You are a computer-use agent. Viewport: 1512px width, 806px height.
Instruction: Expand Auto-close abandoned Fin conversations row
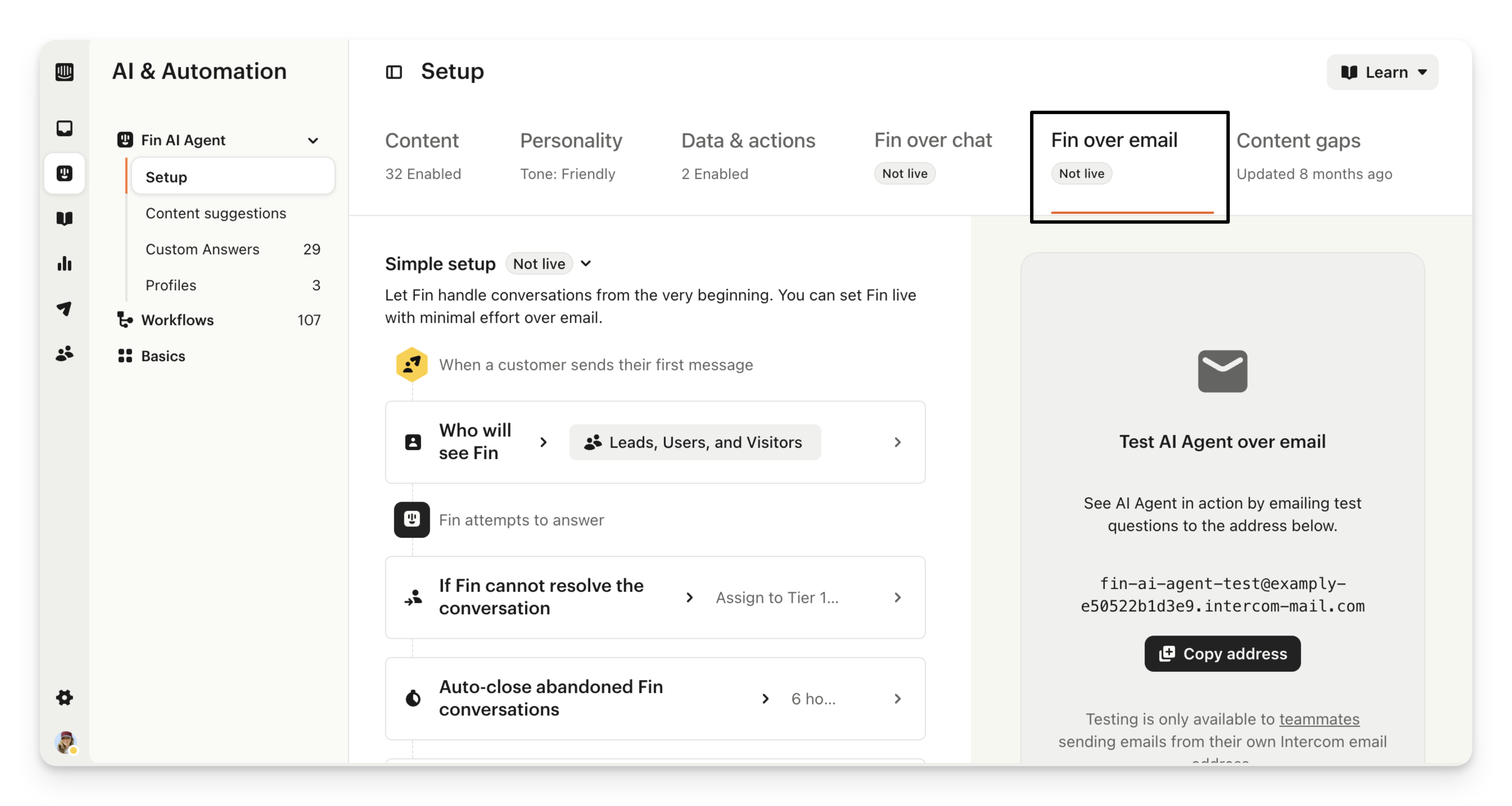point(897,699)
